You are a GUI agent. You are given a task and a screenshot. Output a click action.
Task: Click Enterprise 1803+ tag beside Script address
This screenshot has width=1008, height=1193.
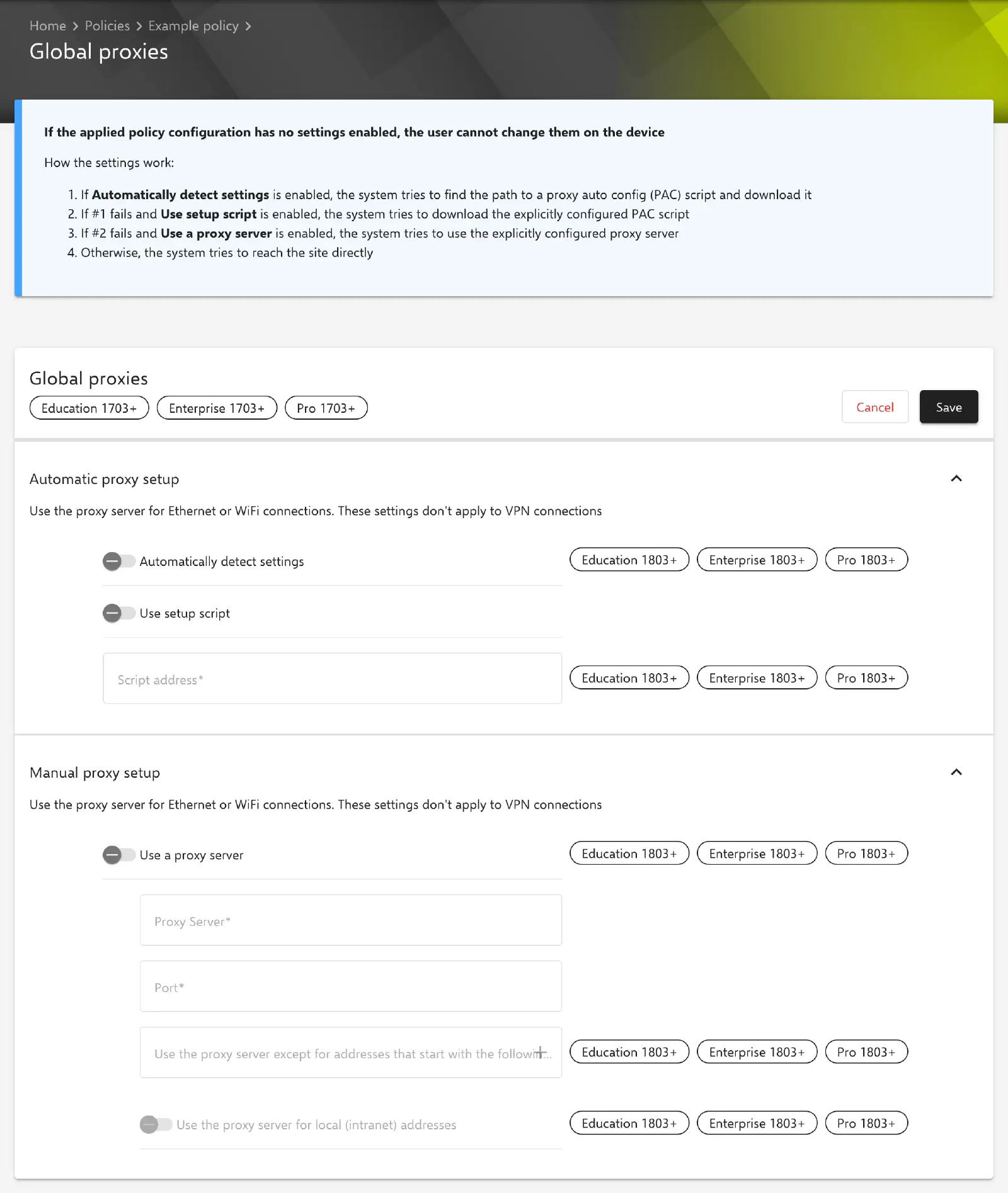point(757,677)
